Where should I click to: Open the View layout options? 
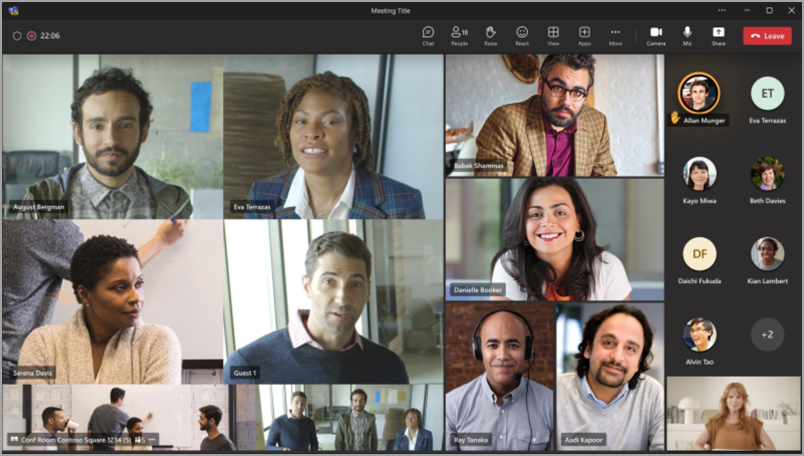pyautogui.click(x=553, y=35)
